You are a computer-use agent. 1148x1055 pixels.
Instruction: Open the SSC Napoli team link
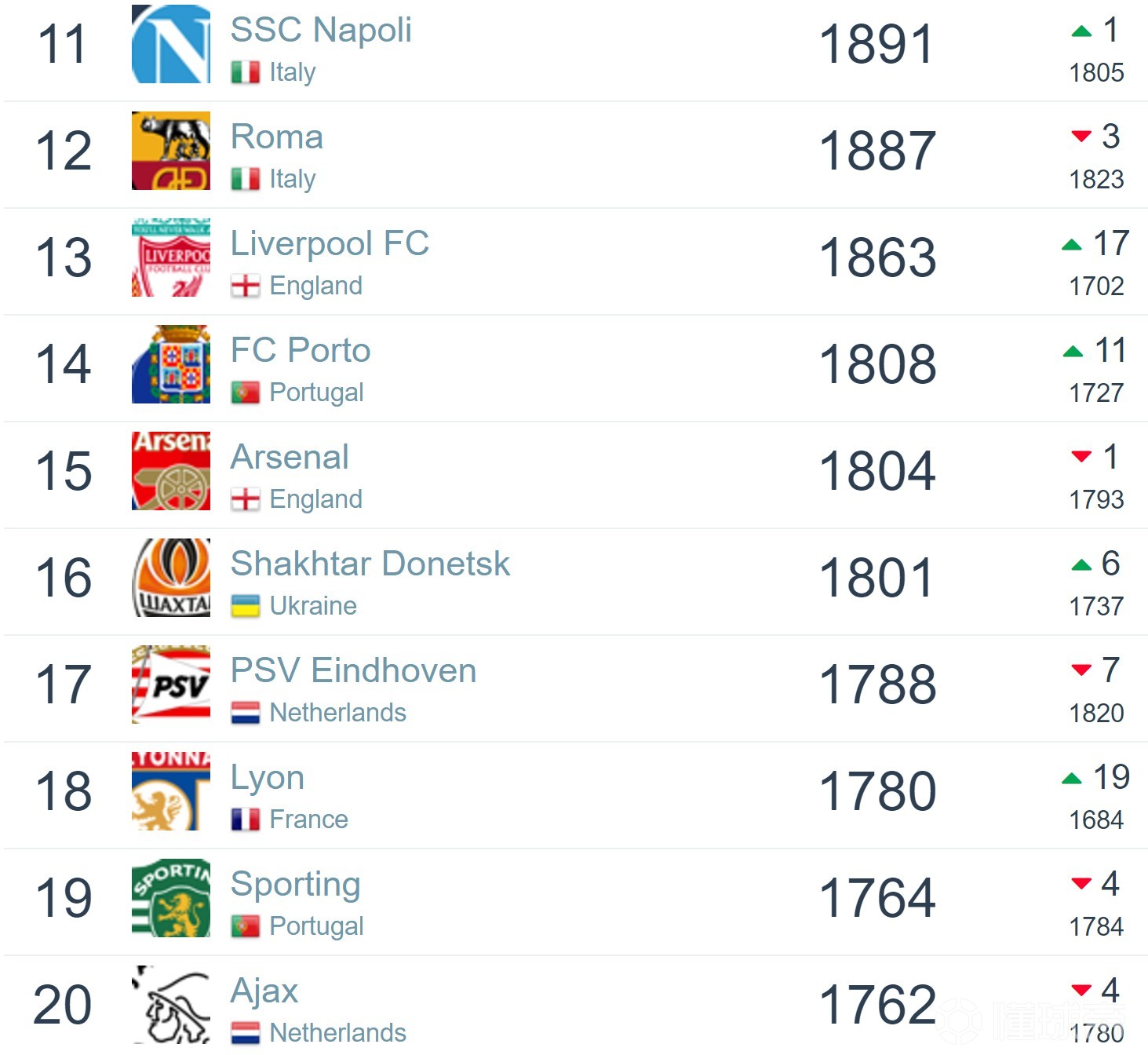click(x=320, y=30)
